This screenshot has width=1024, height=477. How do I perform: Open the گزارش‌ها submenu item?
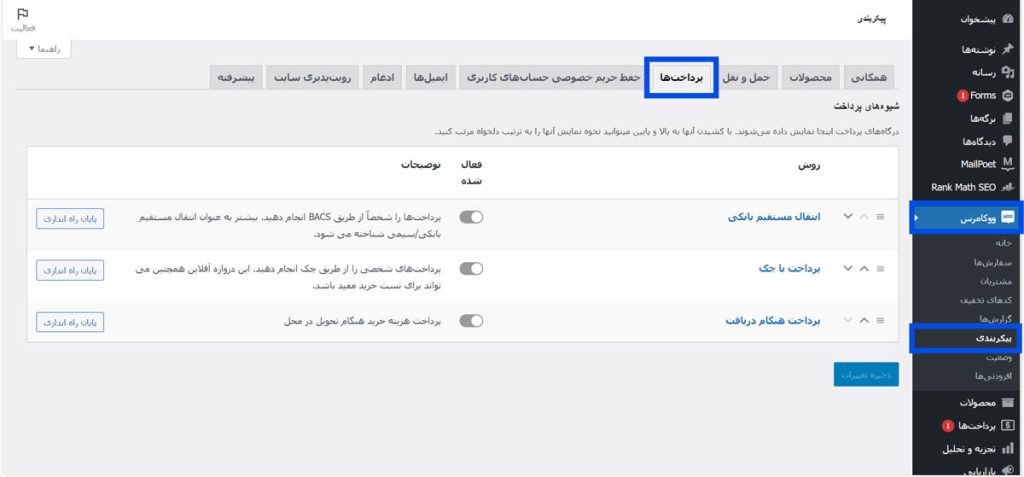pyautogui.click(x=995, y=319)
